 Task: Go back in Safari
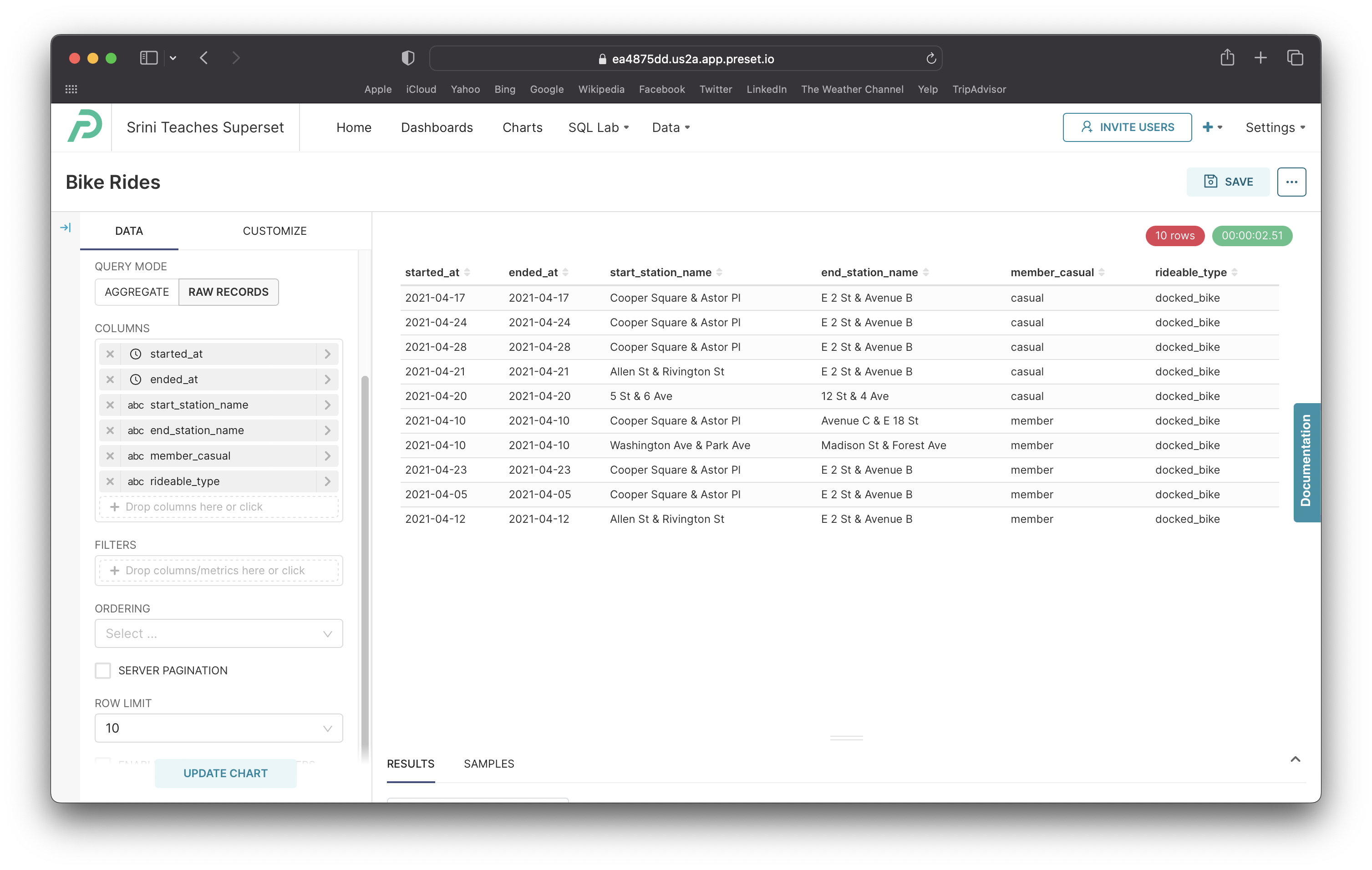click(204, 57)
